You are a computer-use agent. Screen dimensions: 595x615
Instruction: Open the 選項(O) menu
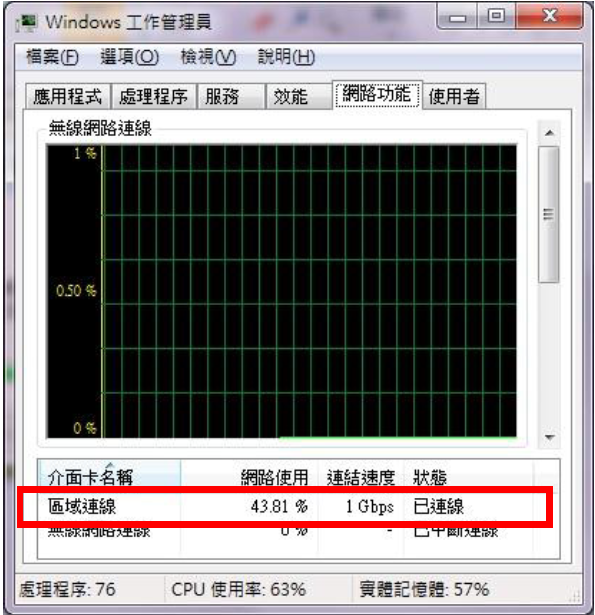130,57
